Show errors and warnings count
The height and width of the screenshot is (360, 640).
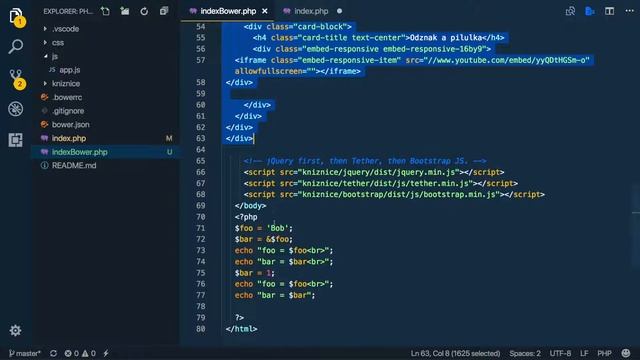point(80,353)
